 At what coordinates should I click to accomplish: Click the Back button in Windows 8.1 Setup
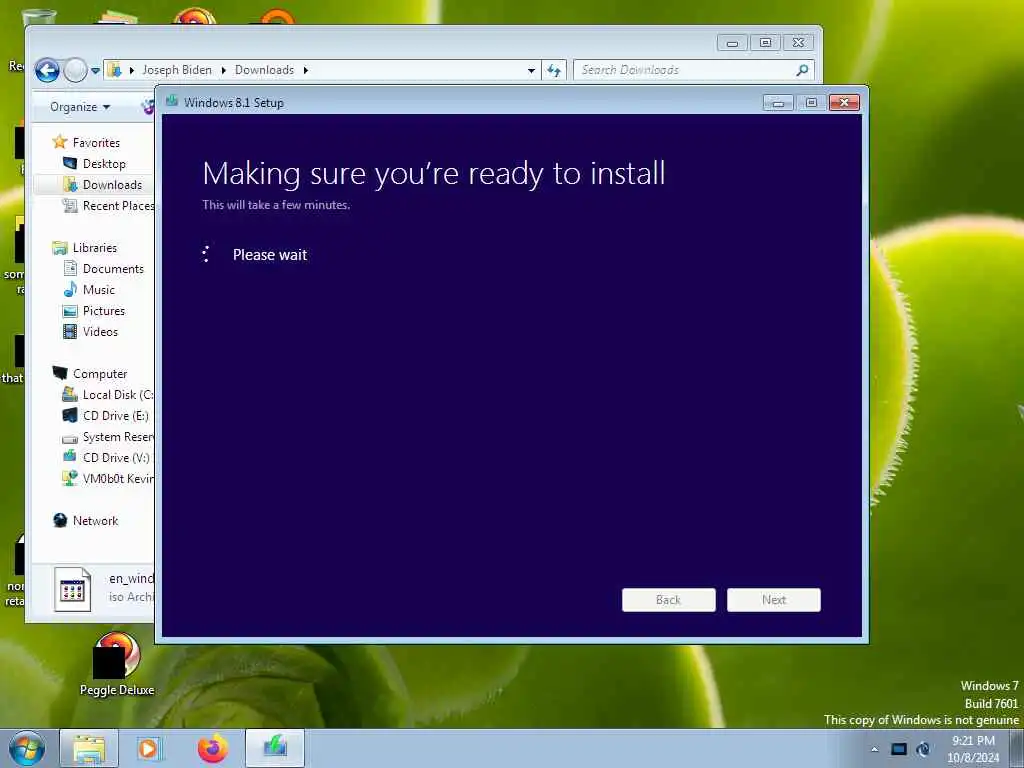(668, 600)
